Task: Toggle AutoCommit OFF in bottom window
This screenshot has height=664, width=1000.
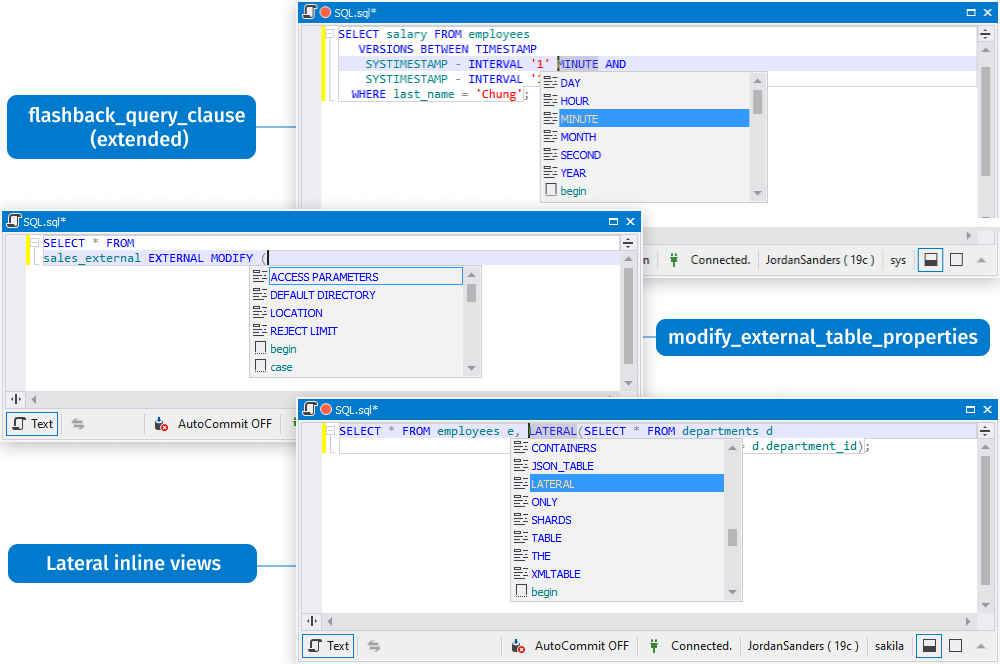Action: [x=570, y=646]
